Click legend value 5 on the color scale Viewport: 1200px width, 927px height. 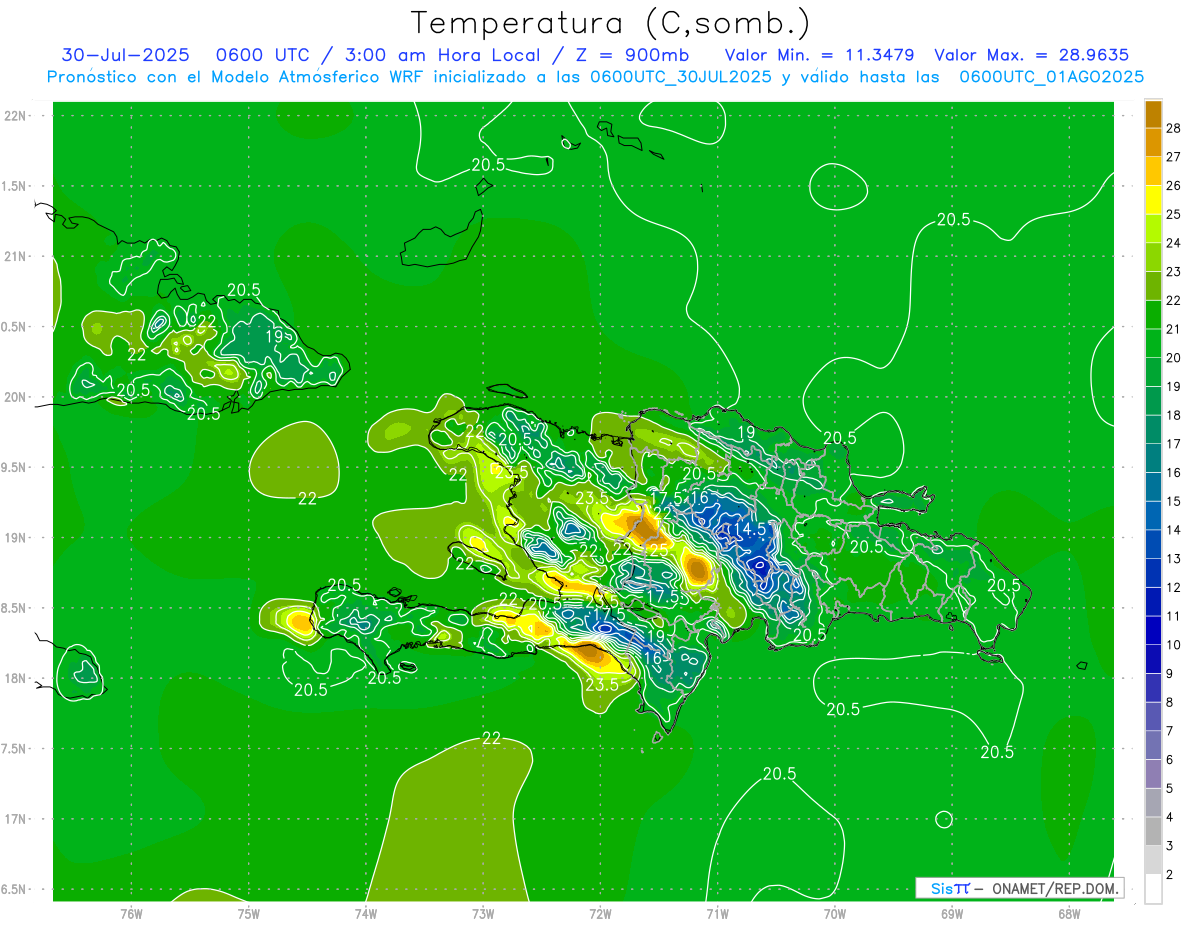click(1171, 788)
